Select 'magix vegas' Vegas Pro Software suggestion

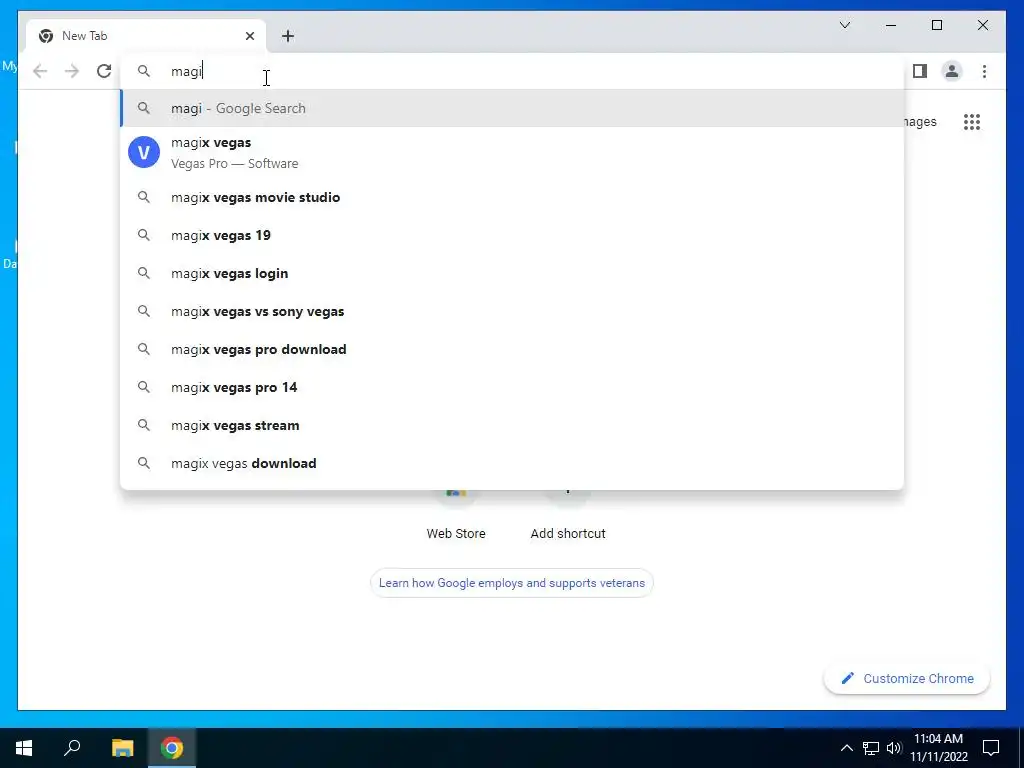[x=512, y=153]
